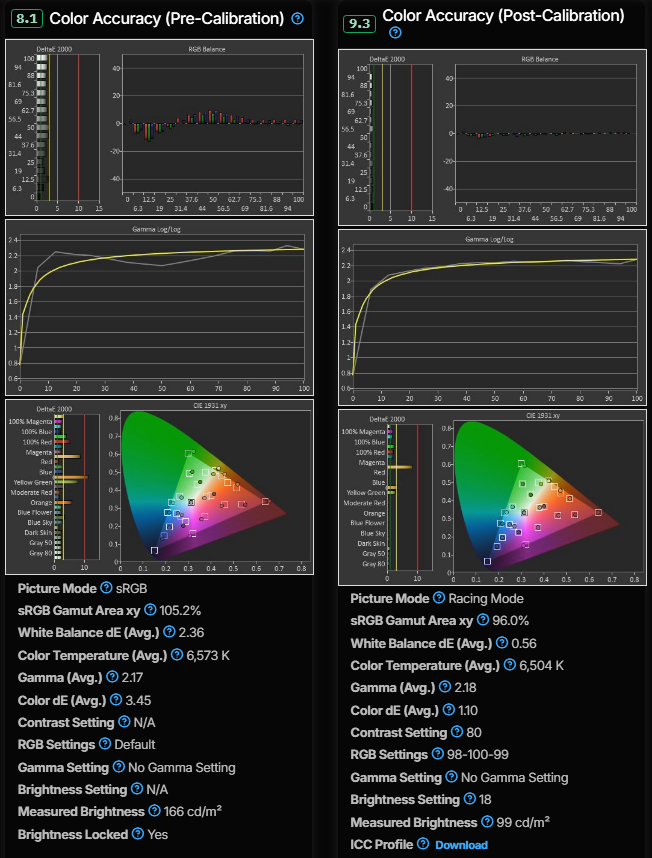Click the Color Accuracy (Pre-Calibration) heading
The image size is (652, 858).
coord(167,19)
